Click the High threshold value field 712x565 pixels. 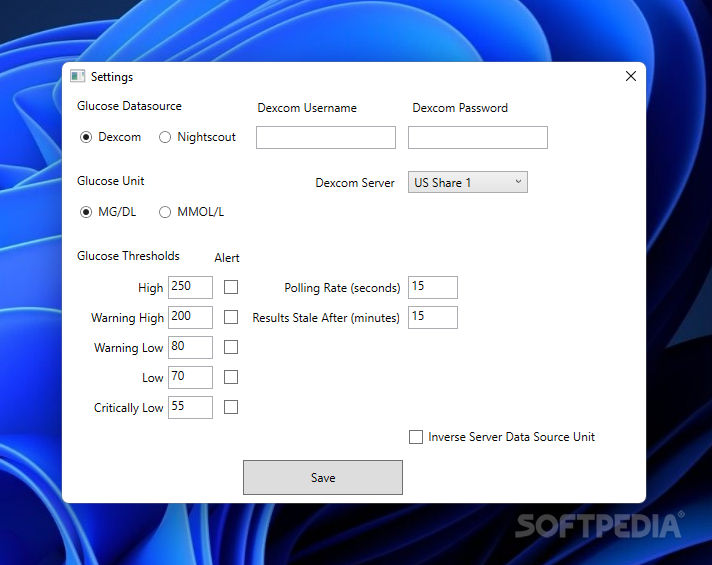(190, 287)
